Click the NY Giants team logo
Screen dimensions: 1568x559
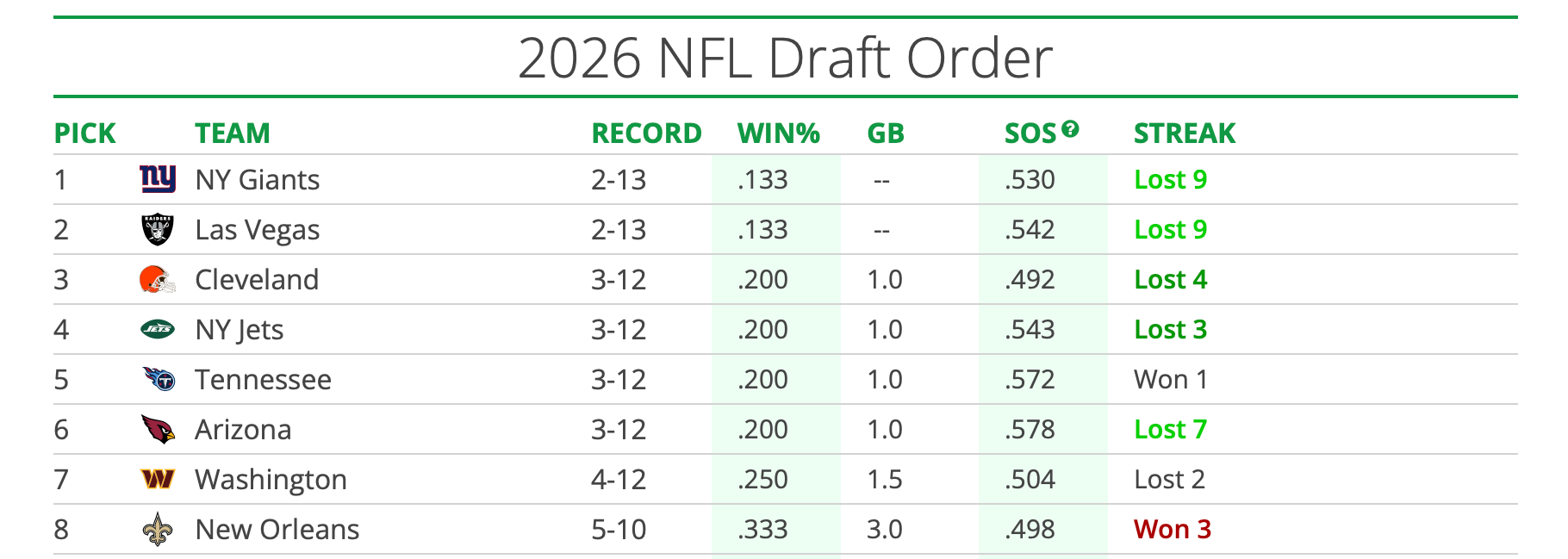pyautogui.click(x=158, y=179)
